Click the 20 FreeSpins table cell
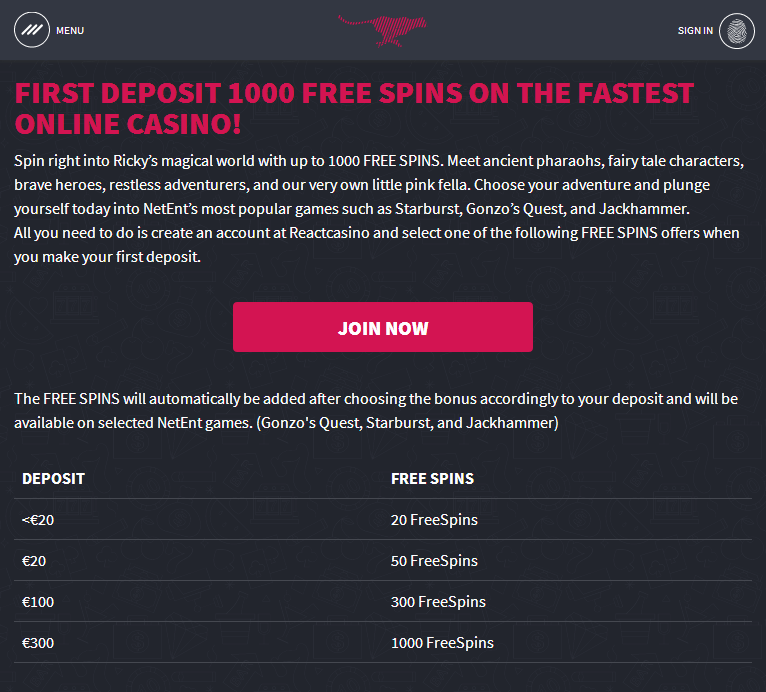The image size is (766, 692). (x=434, y=520)
